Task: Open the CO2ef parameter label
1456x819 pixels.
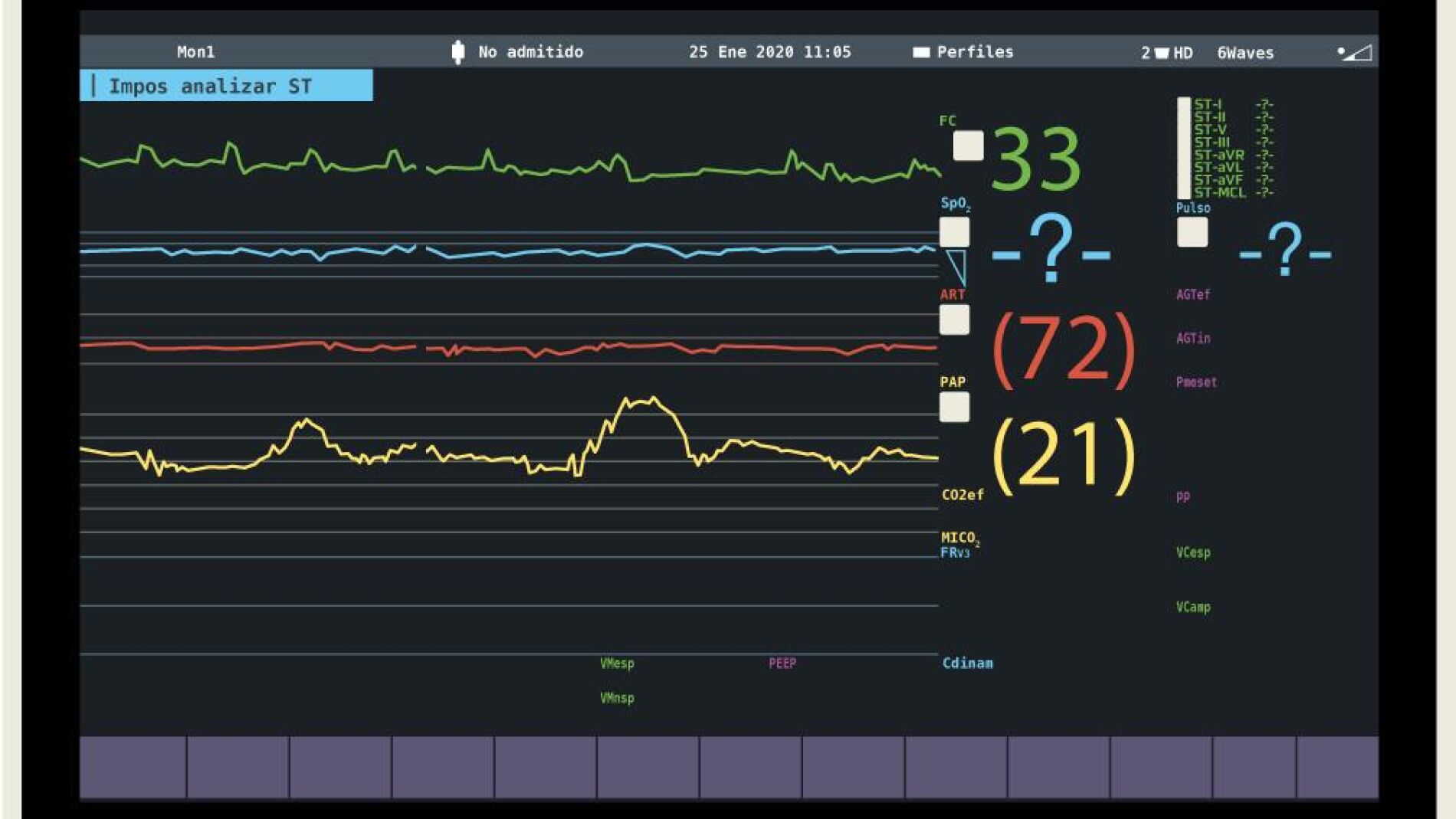Action: click(962, 495)
